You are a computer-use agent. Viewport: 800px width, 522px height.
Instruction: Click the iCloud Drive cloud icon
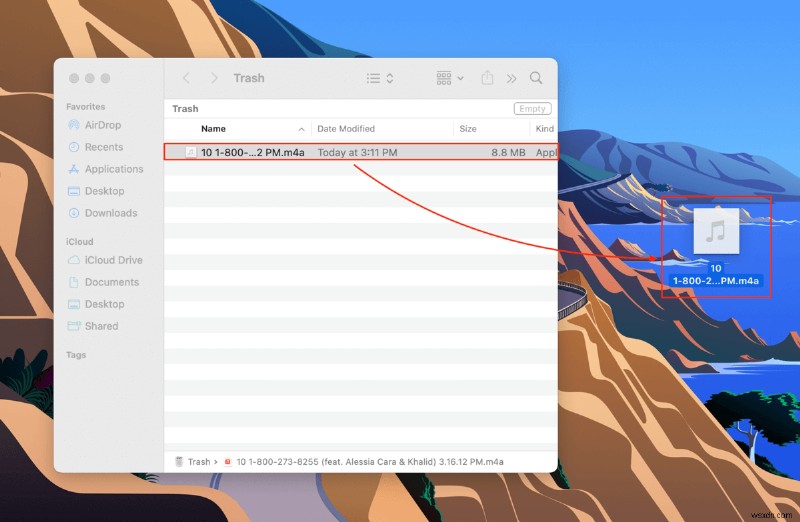click(74, 260)
